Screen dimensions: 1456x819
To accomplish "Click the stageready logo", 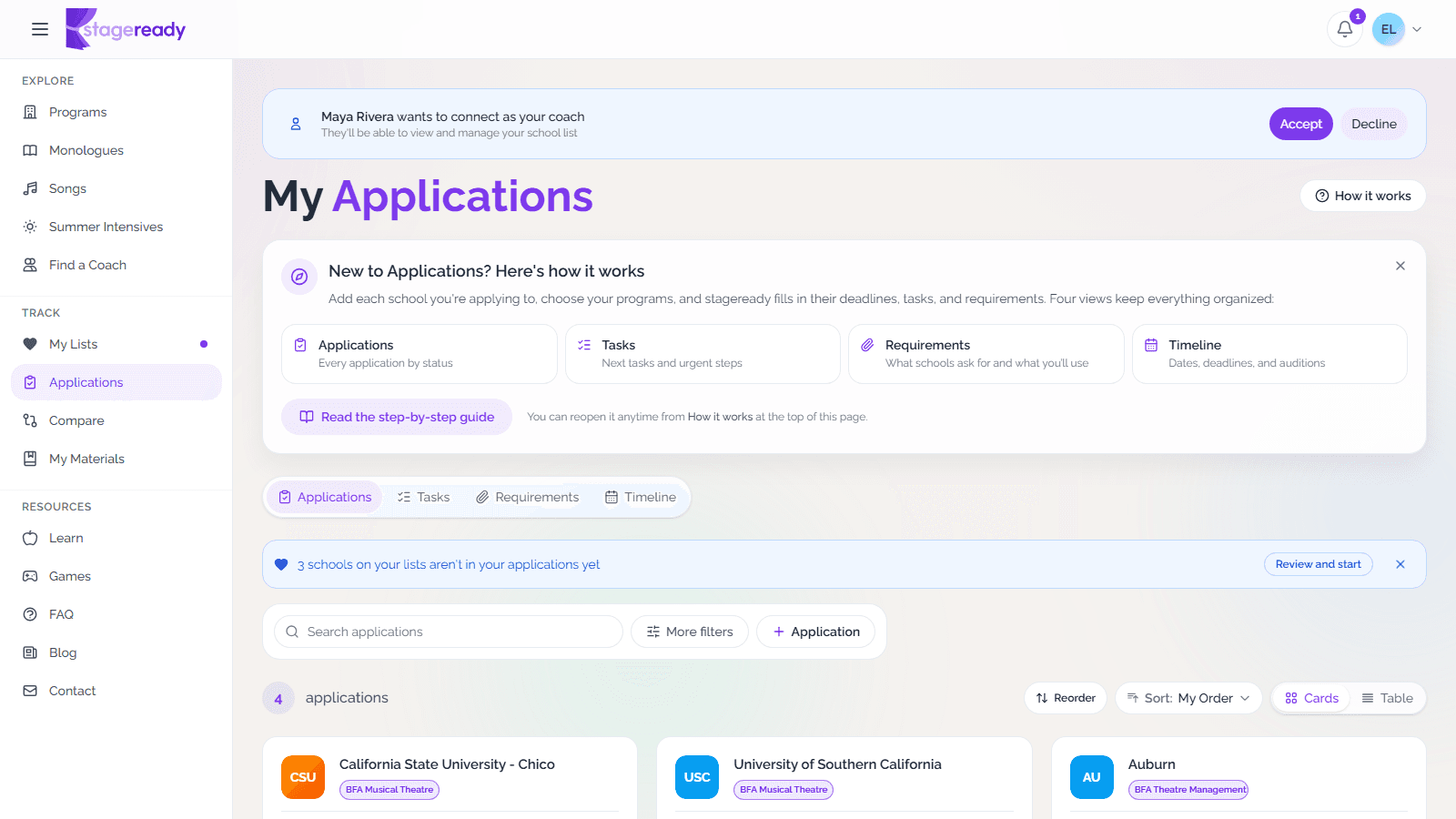I will coord(126,29).
